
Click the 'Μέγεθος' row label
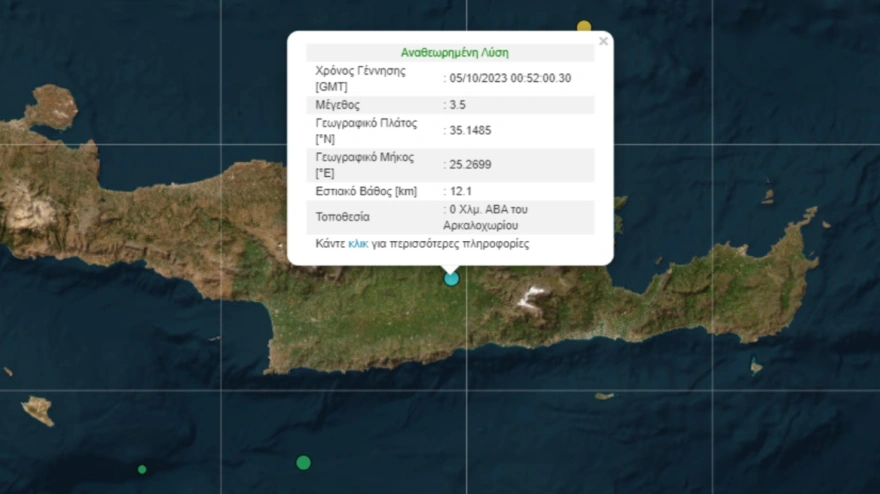click(337, 105)
